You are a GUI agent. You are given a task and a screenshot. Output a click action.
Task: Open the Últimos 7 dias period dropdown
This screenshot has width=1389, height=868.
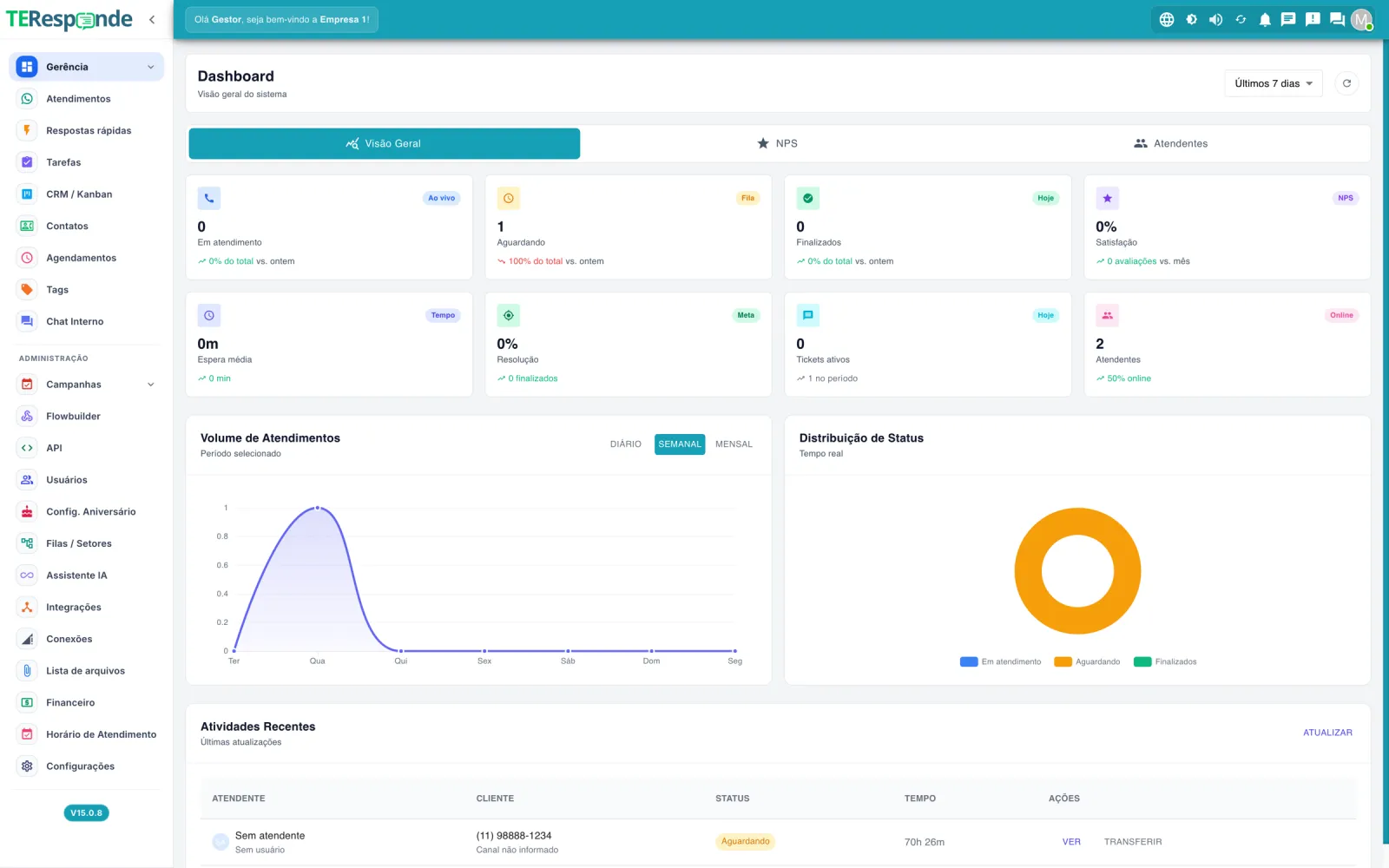point(1274,83)
